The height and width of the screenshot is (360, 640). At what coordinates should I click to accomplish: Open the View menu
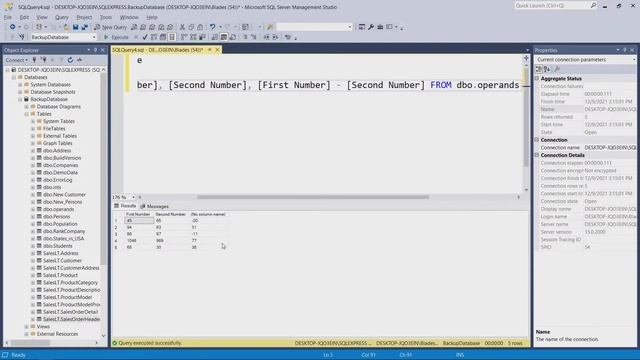coord(42,17)
